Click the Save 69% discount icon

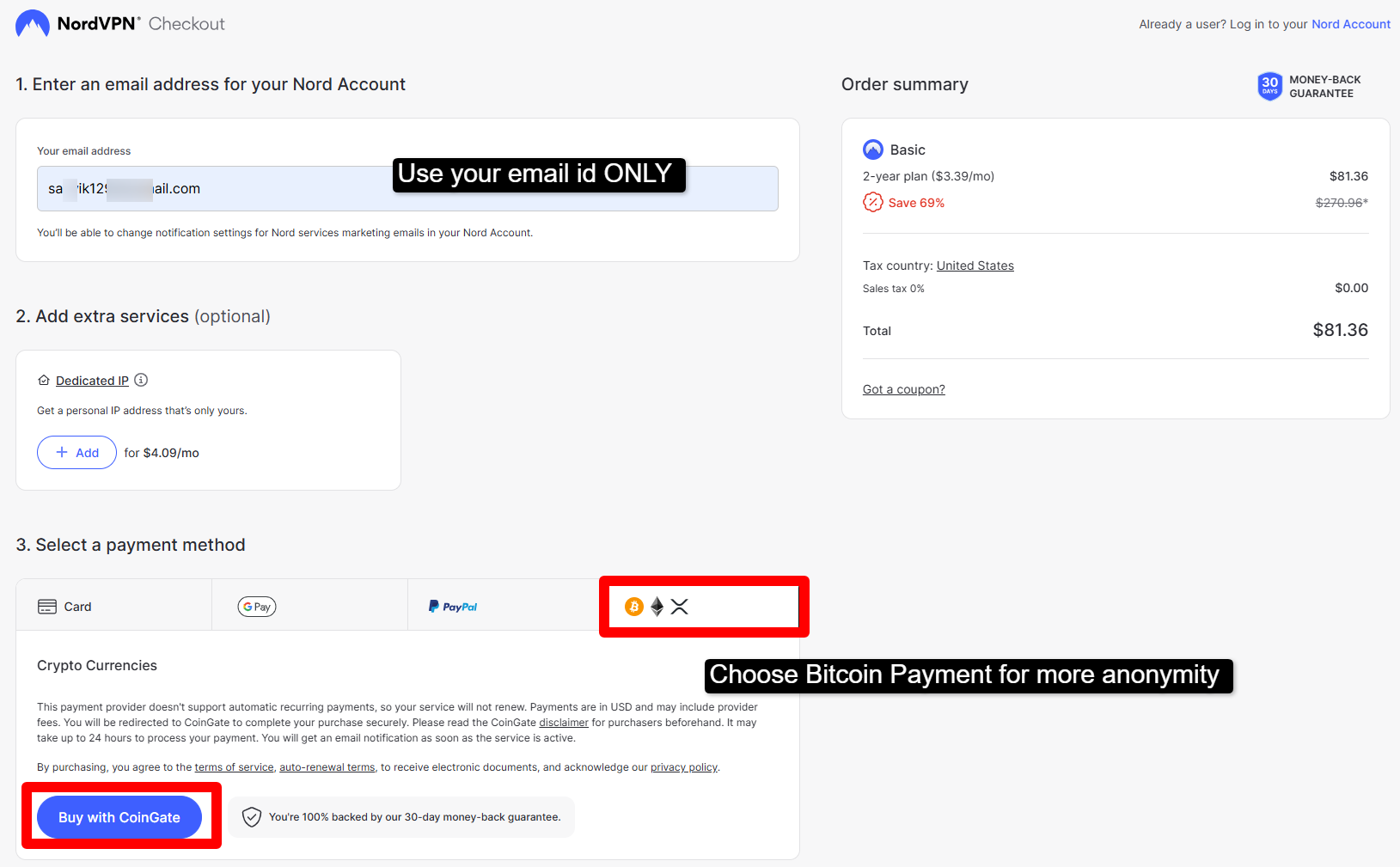pos(873,203)
